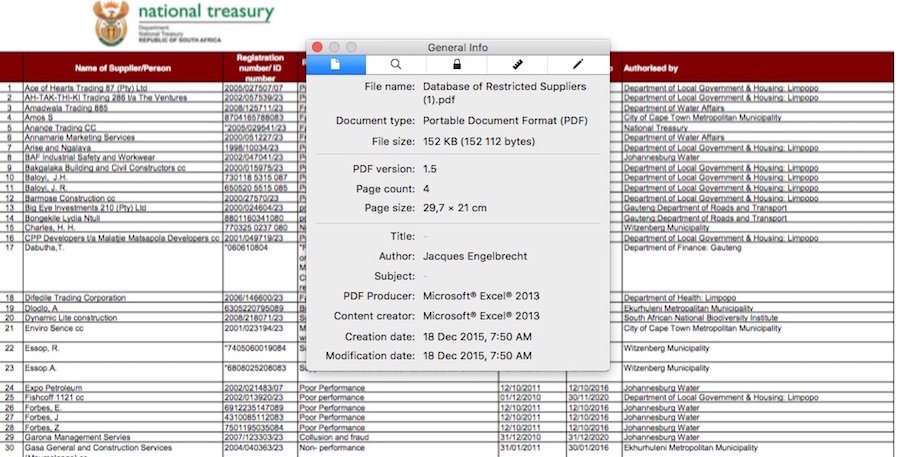Click 'South African National Biodiversity Institute' cell
Viewport: 900px width, 457px height.
(x=701, y=317)
